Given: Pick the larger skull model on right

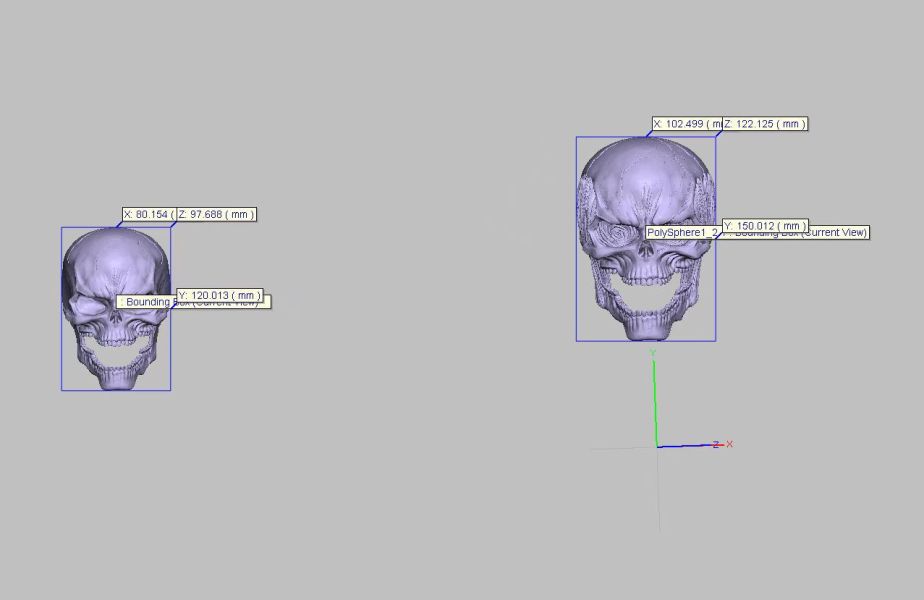Looking at the screenshot, I should pos(646,239).
